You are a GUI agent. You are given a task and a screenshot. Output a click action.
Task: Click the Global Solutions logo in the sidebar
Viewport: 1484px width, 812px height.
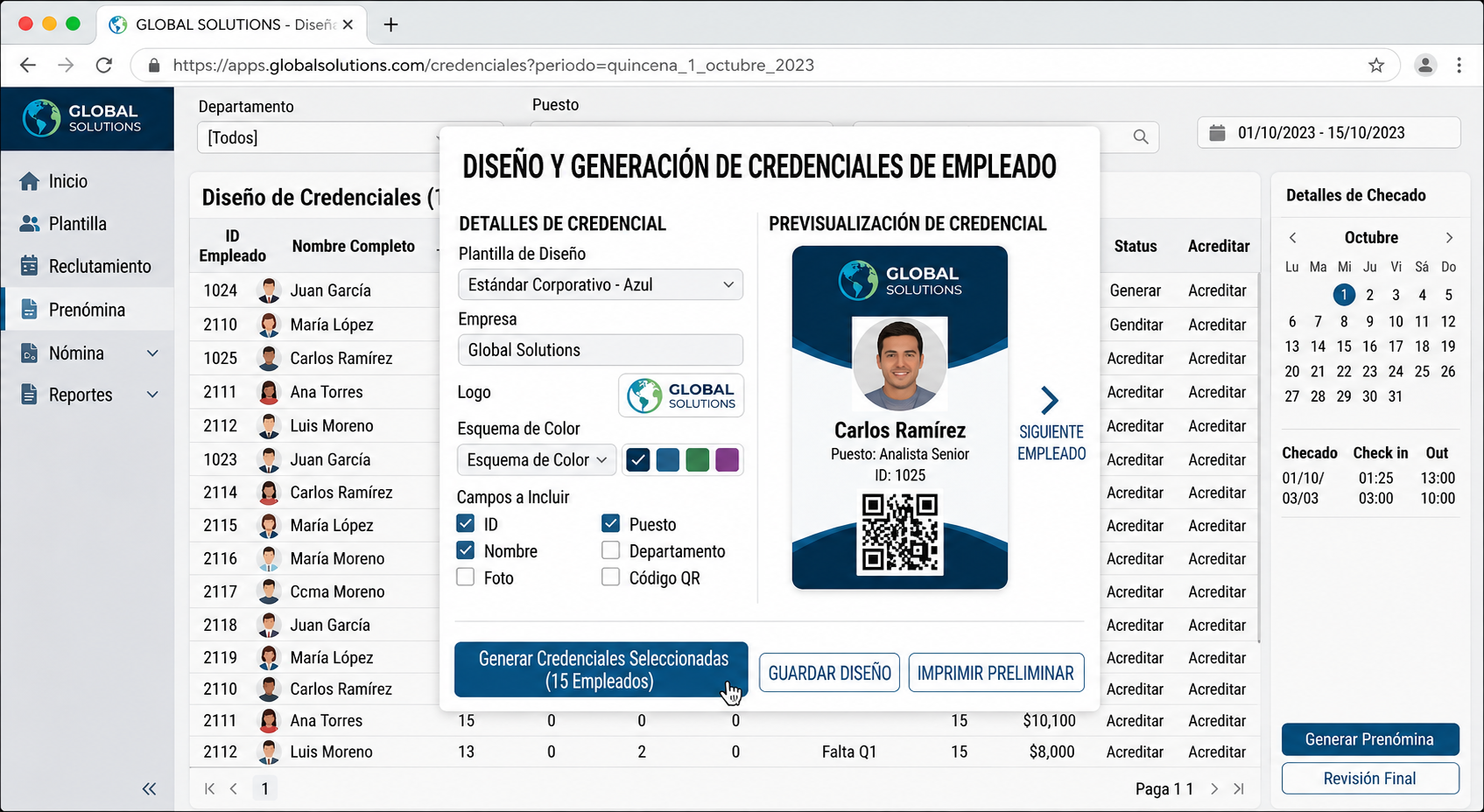pos(82,118)
